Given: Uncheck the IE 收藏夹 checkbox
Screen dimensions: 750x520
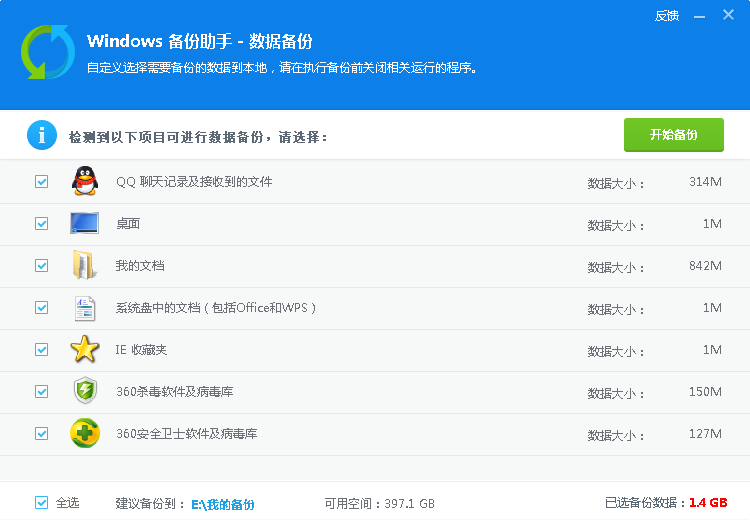Looking at the screenshot, I should point(41,350).
